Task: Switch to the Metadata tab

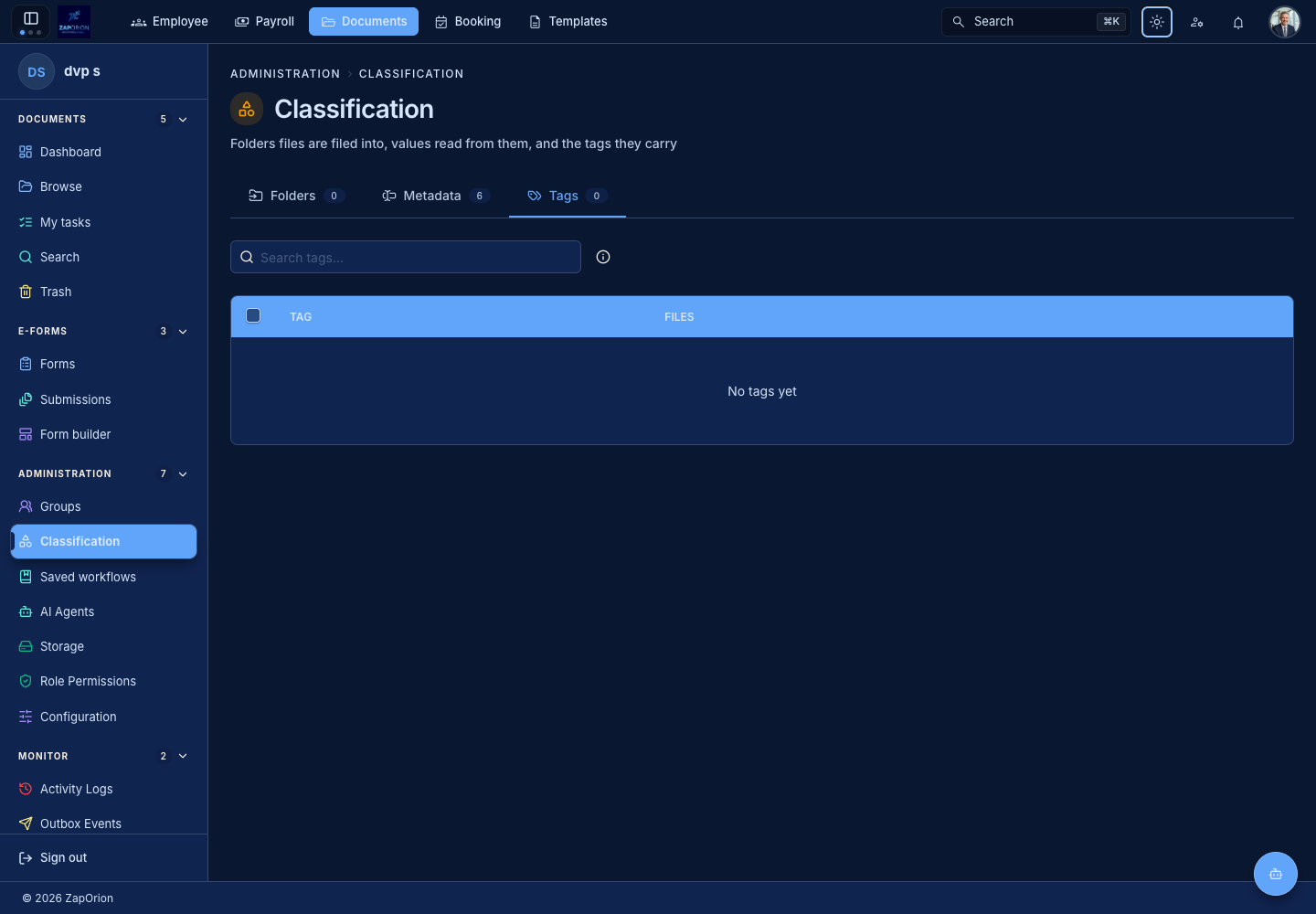Action: 435,196
